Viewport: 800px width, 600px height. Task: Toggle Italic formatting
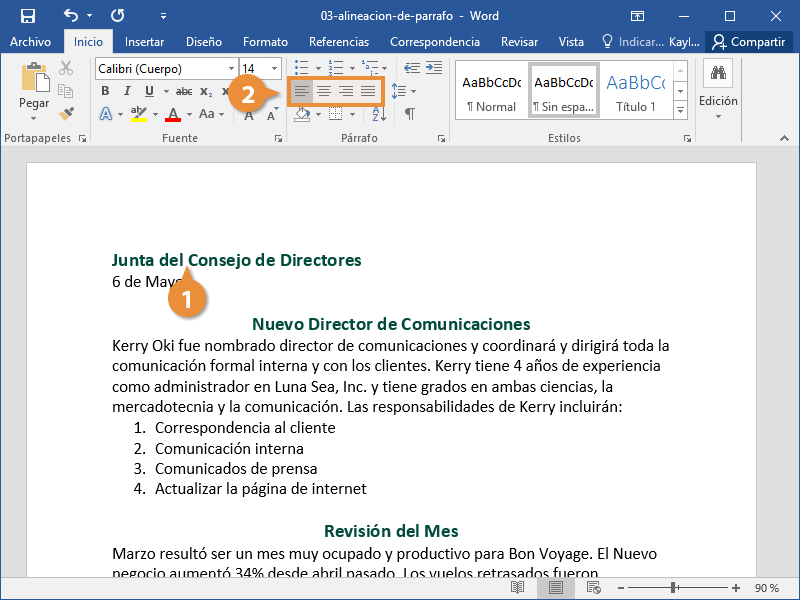click(127, 91)
